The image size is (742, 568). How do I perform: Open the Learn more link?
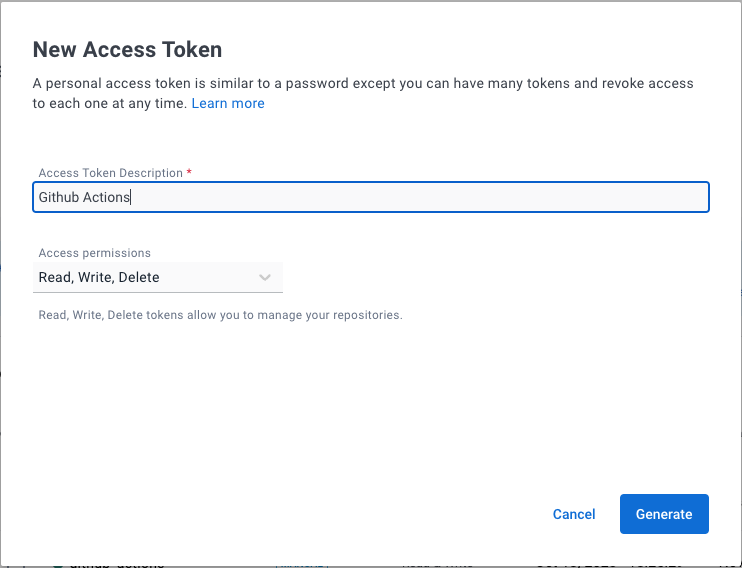228,103
